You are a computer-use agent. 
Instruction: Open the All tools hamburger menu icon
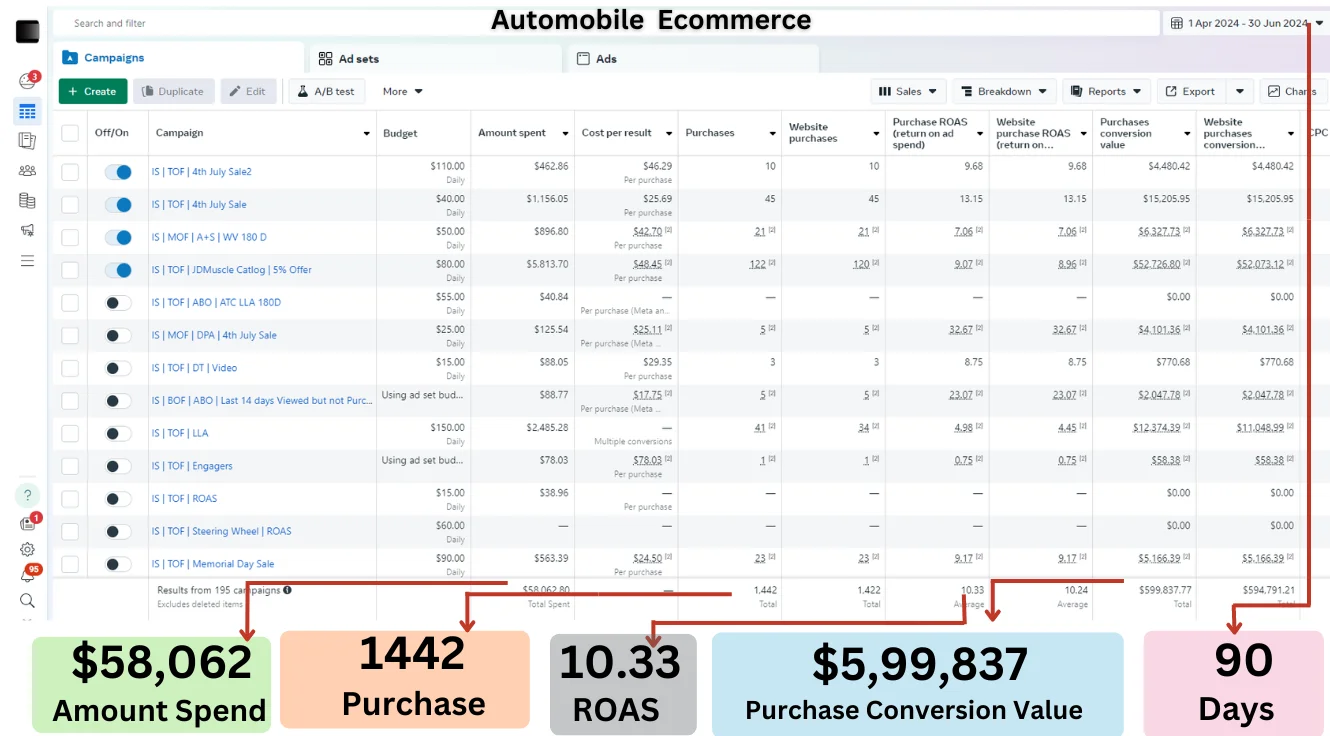tap(27, 261)
